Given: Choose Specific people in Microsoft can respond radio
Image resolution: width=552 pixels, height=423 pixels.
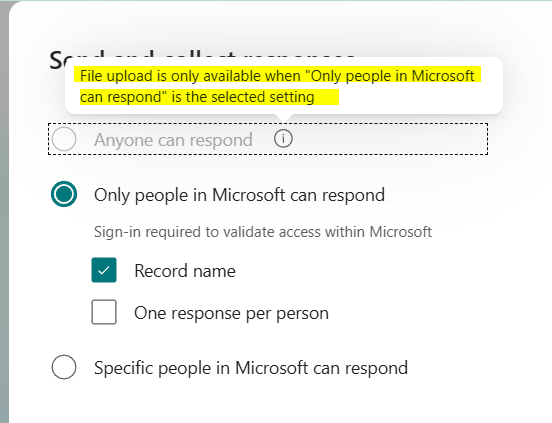Looking at the screenshot, I should click(x=64, y=367).
